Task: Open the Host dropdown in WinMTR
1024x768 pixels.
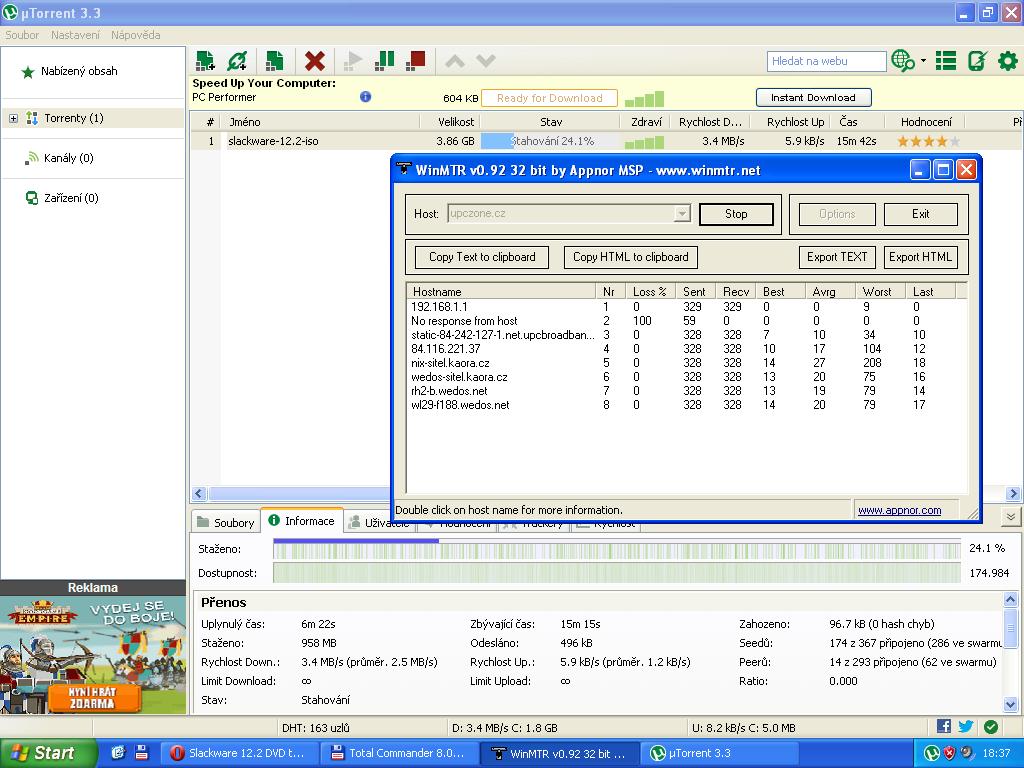Action: pyautogui.click(x=682, y=214)
